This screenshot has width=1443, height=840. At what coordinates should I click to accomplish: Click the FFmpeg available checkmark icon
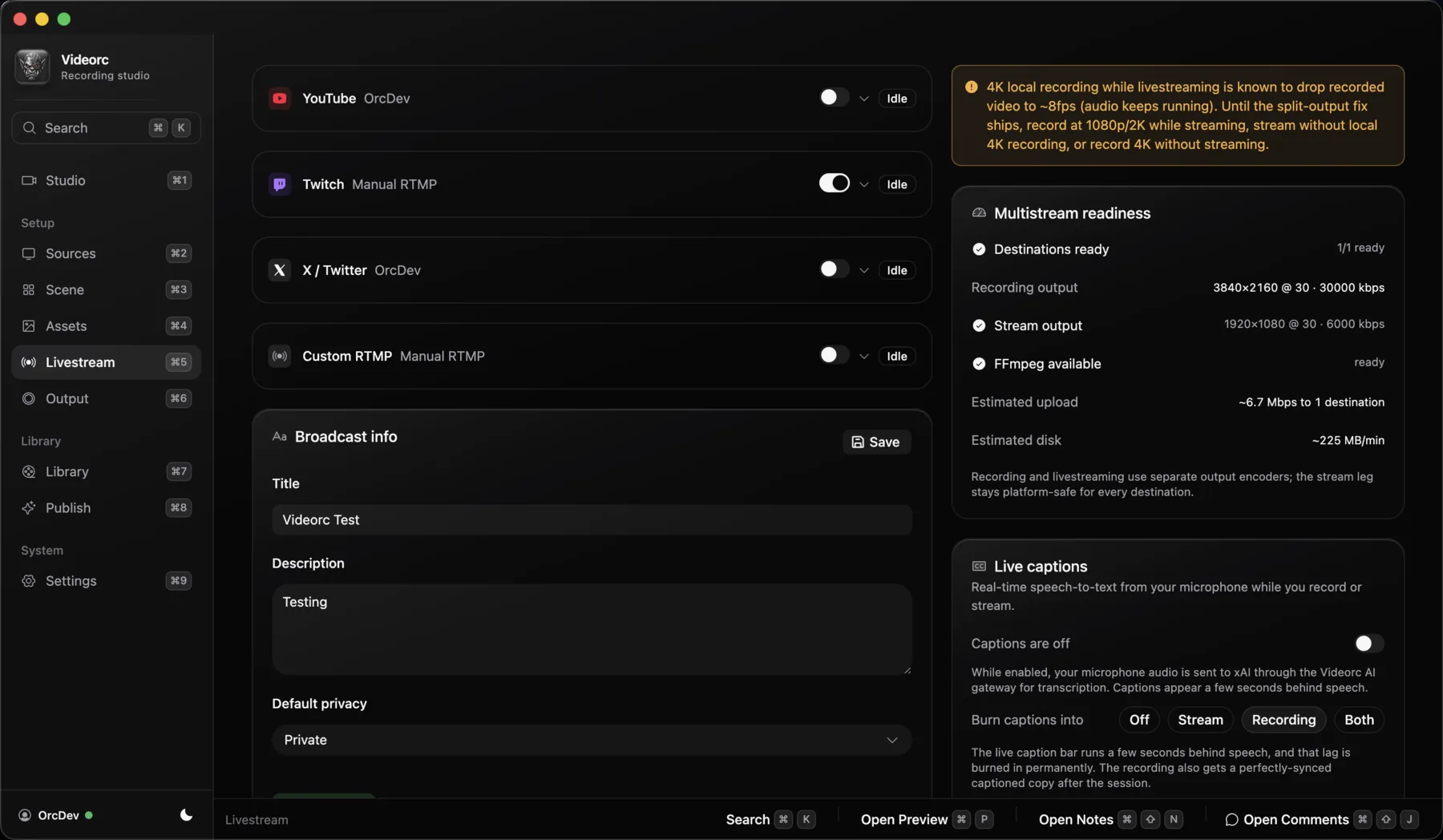979,364
